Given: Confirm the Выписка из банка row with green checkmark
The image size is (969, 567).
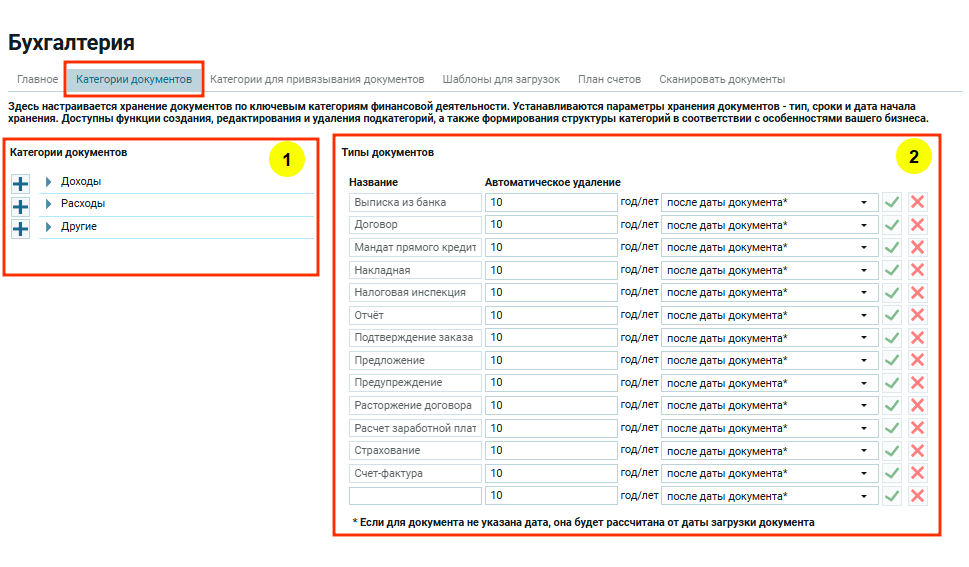Looking at the screenshot, I should (x=892, y=202).
